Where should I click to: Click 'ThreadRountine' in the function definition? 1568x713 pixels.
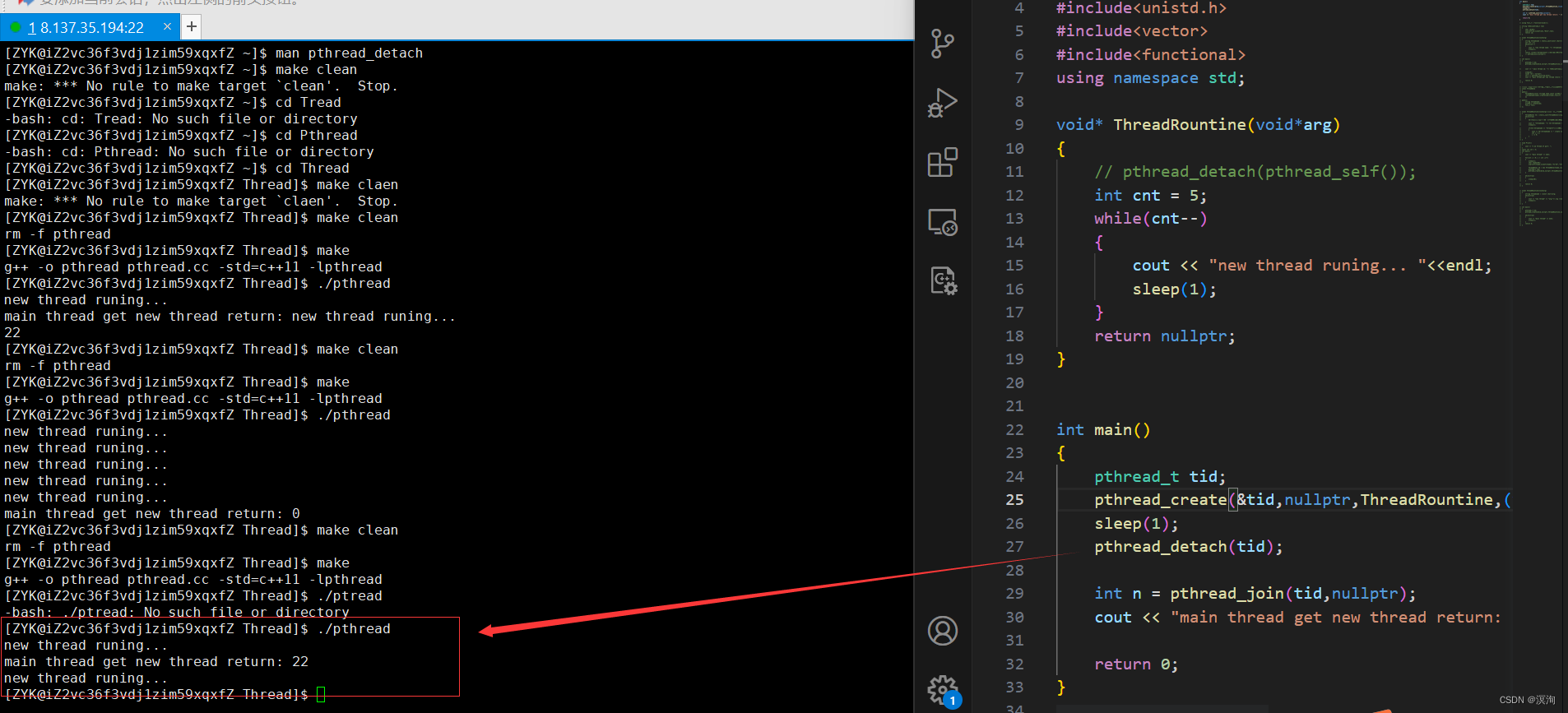click(x=1180, y=125)
